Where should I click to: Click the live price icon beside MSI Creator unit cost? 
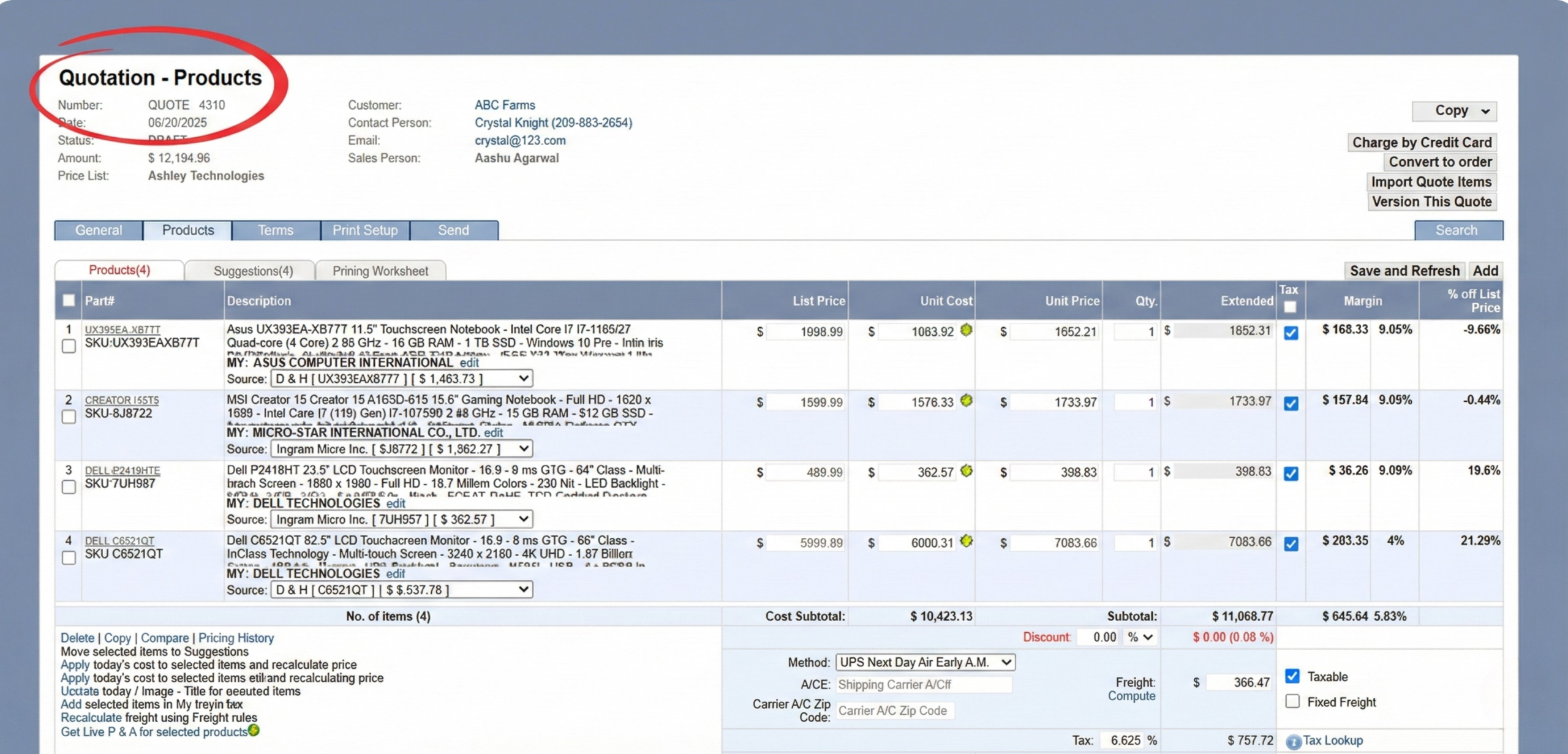(967, 401)
